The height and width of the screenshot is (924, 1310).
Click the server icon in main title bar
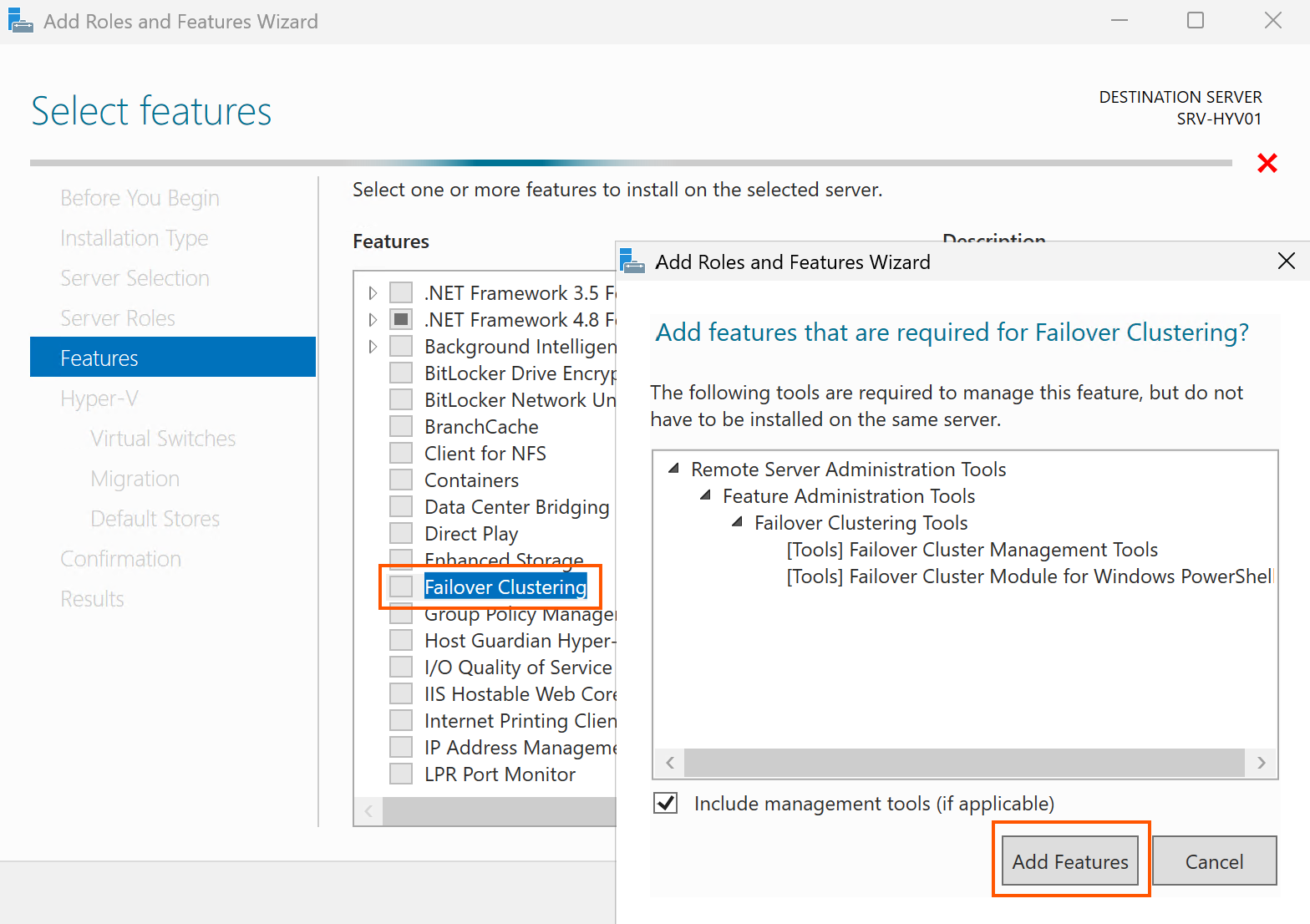tap(20, 21)
